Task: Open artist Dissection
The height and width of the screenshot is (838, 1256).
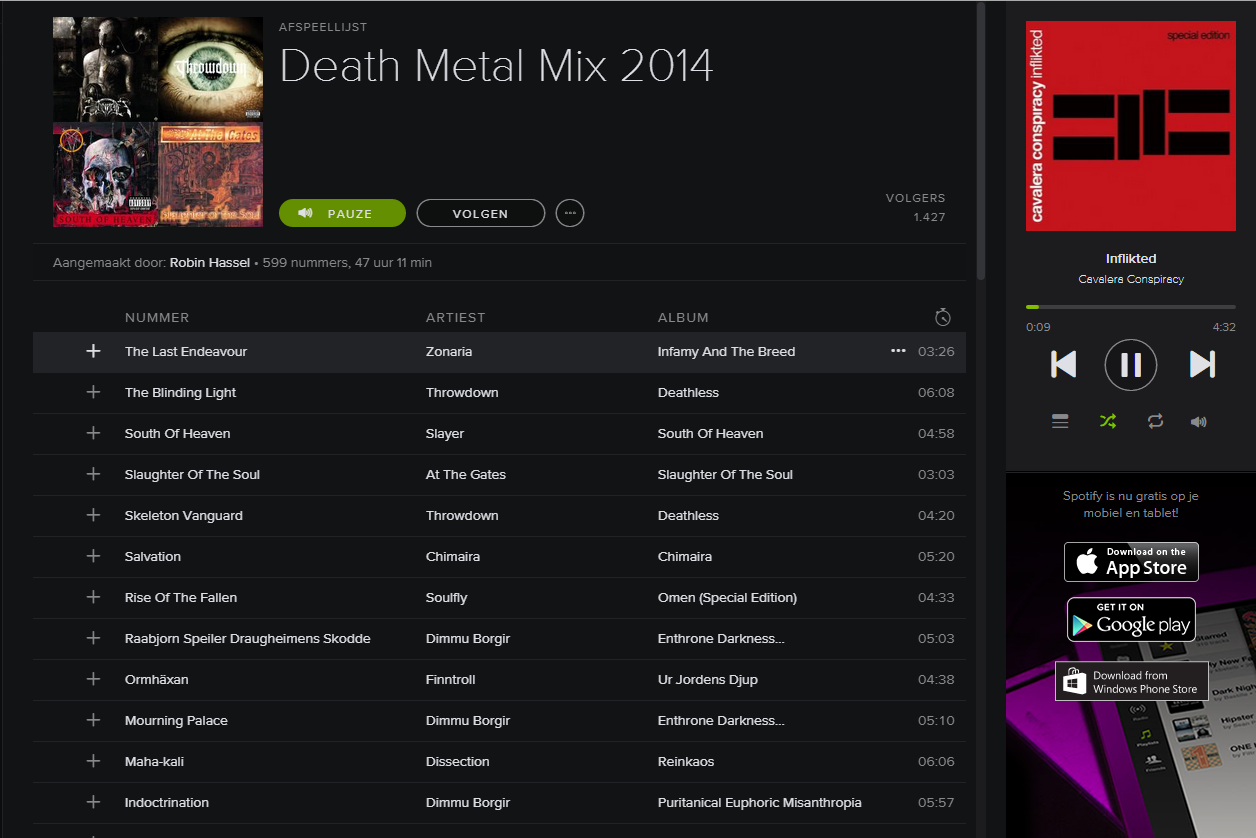Action: pyautogui.click(x=457, y=761)
